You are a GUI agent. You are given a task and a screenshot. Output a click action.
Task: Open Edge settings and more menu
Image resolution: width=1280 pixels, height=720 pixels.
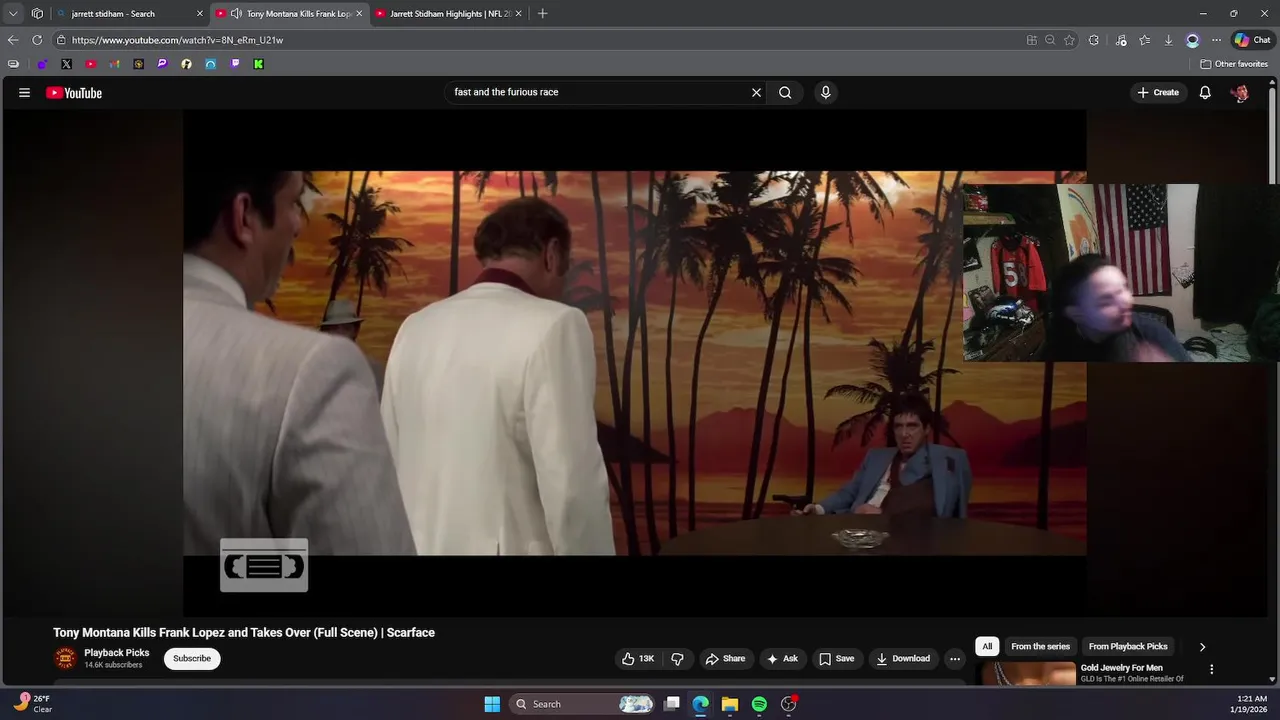1216,40
